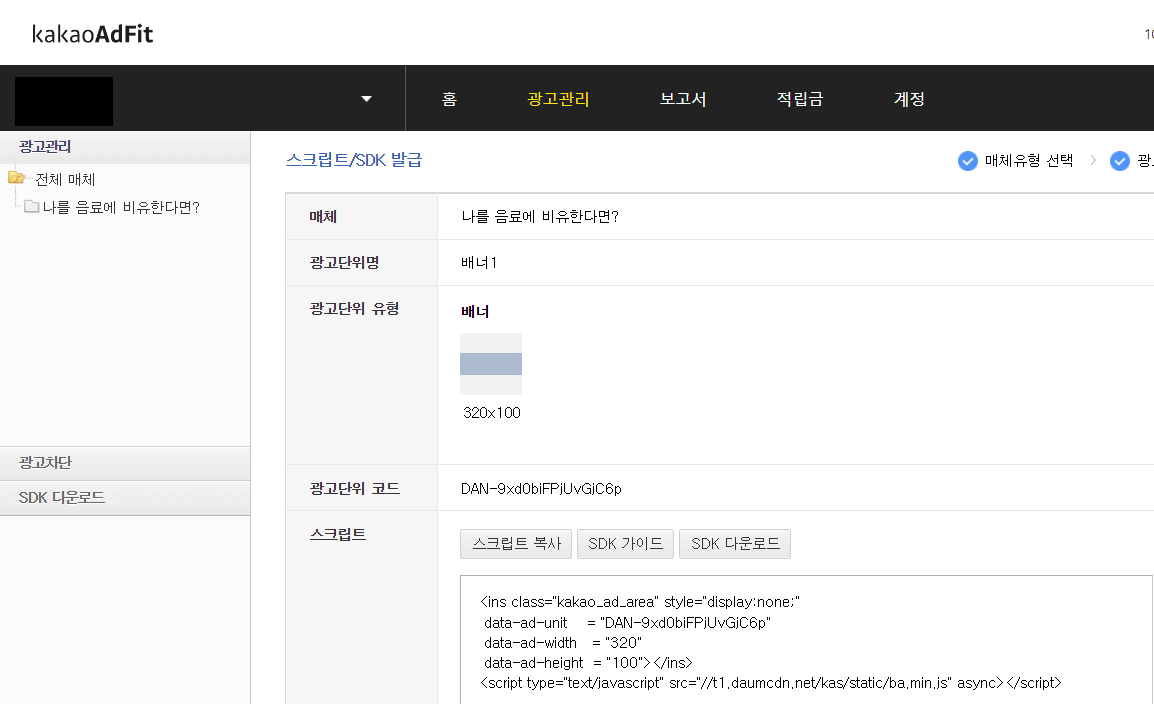Click the 배너1 ad unit name
This screenshot has width=1154, height=704.
pos(479,263)
